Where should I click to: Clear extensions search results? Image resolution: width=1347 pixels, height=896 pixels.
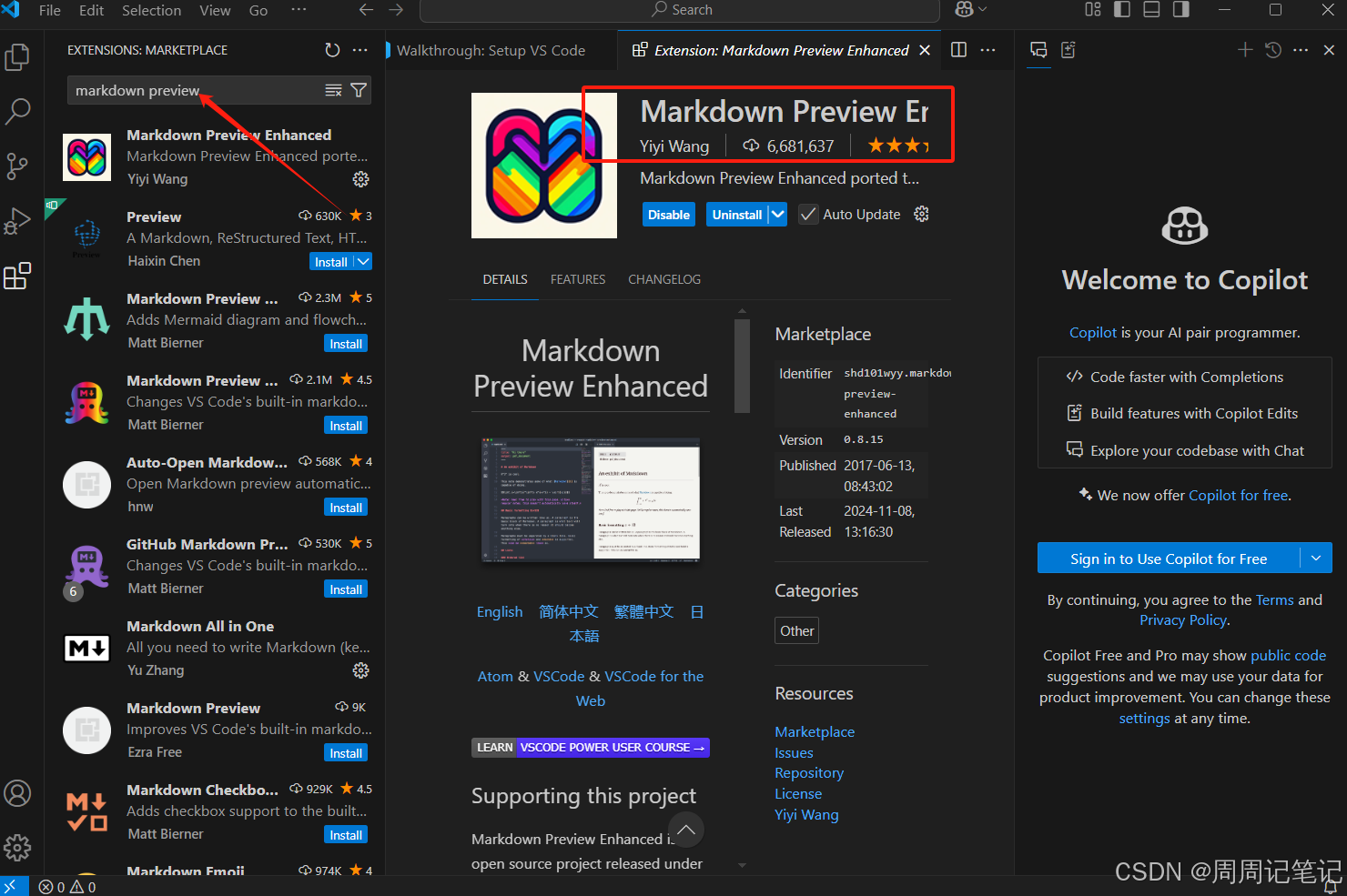click(334, 90)
